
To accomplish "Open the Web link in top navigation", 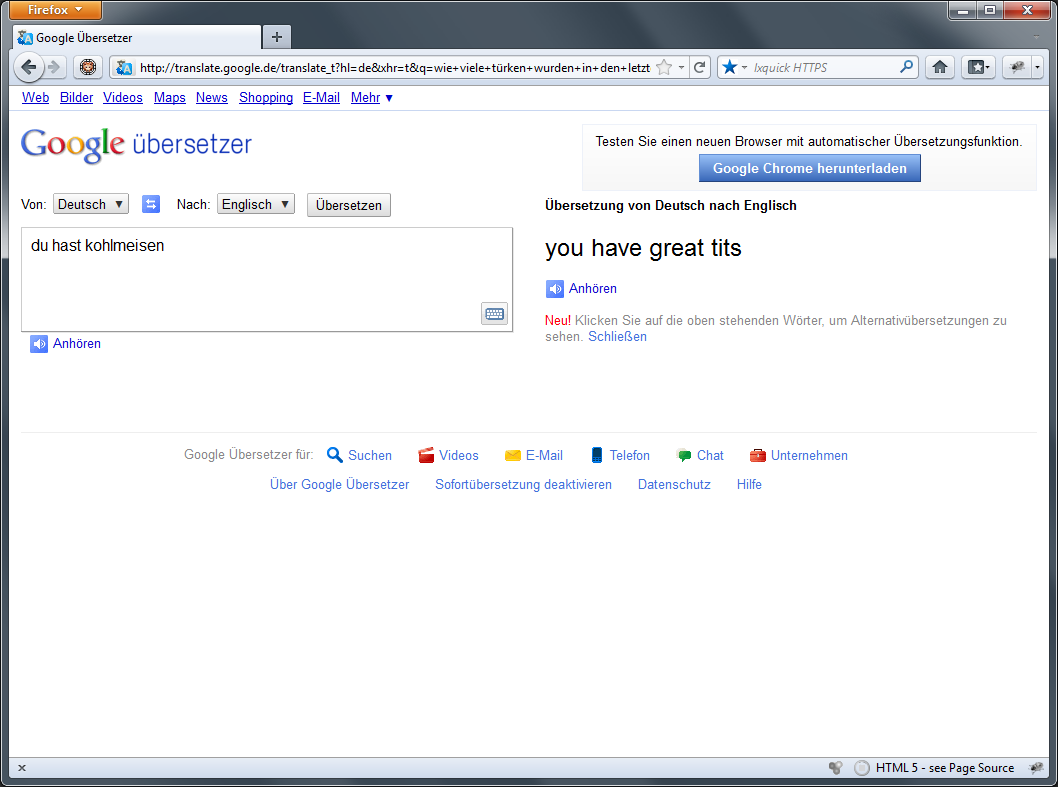I will pyautogui.click(x=36, y=98).
